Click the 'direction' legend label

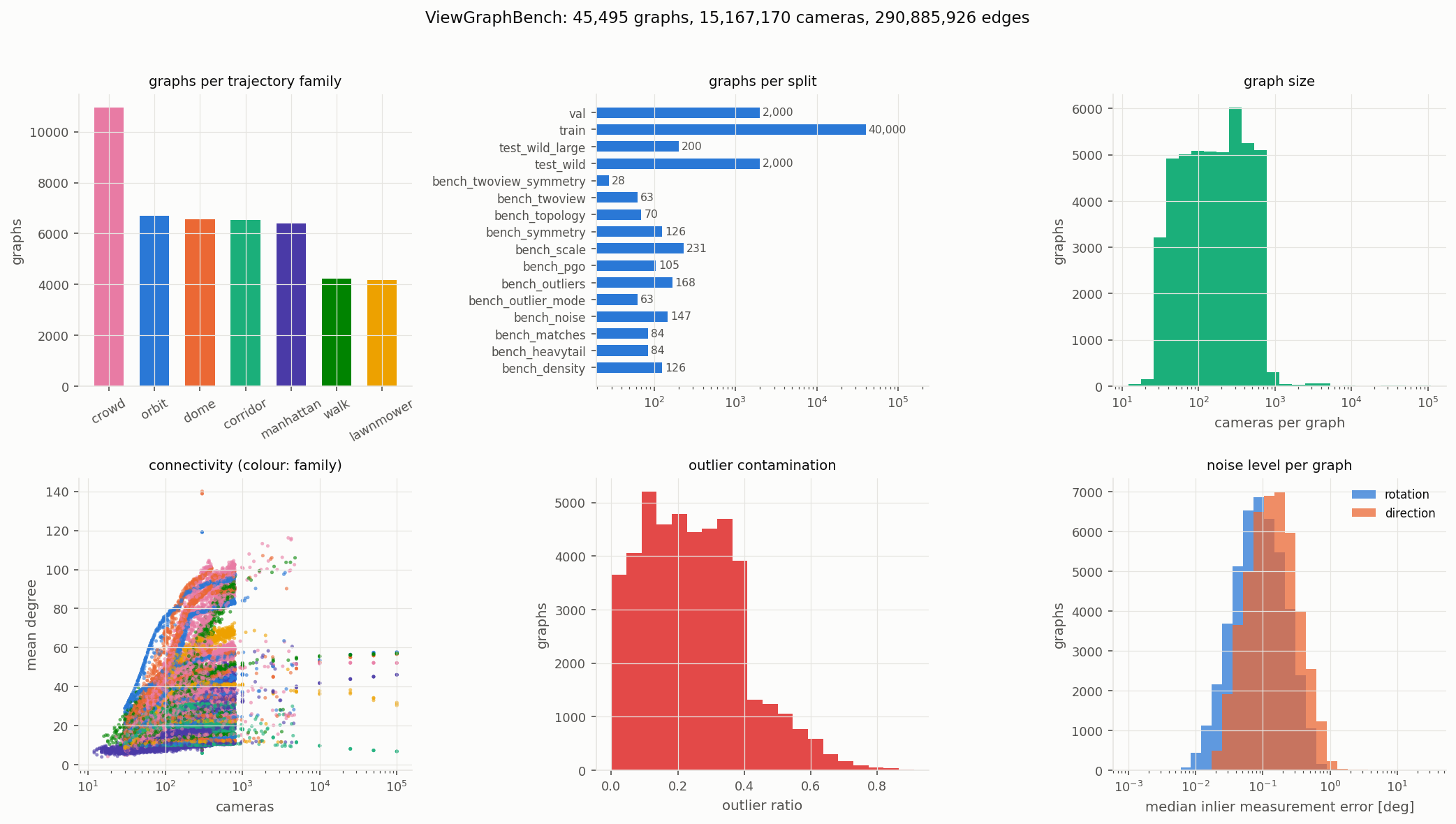click(1410, 513)
